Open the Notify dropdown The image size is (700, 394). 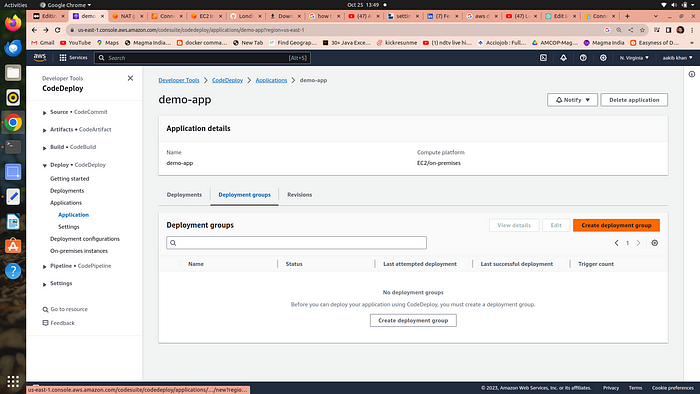tap(572, 100)
